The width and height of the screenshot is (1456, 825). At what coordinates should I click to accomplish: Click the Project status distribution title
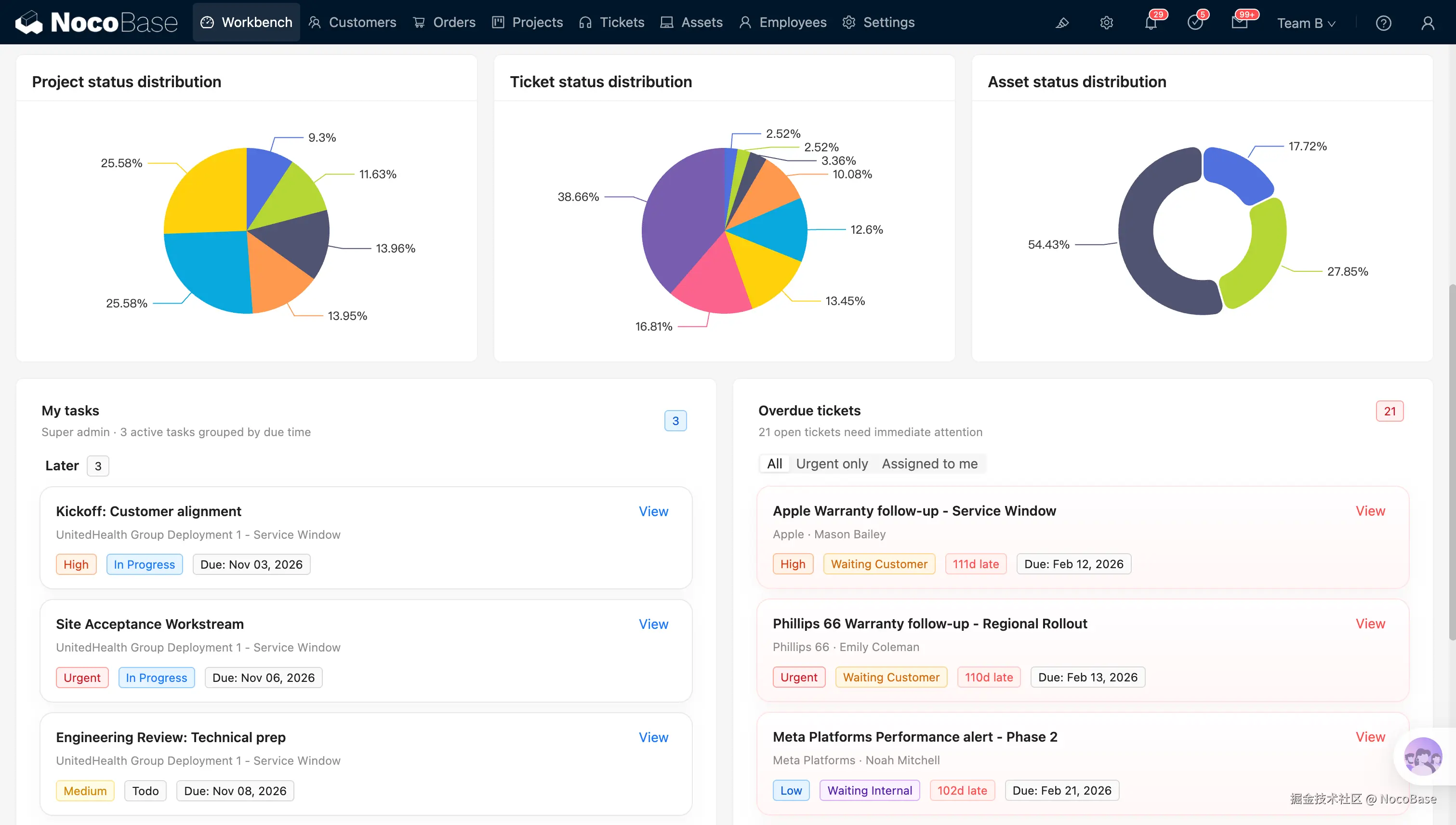pyautogui.click(x=126, y=81)
